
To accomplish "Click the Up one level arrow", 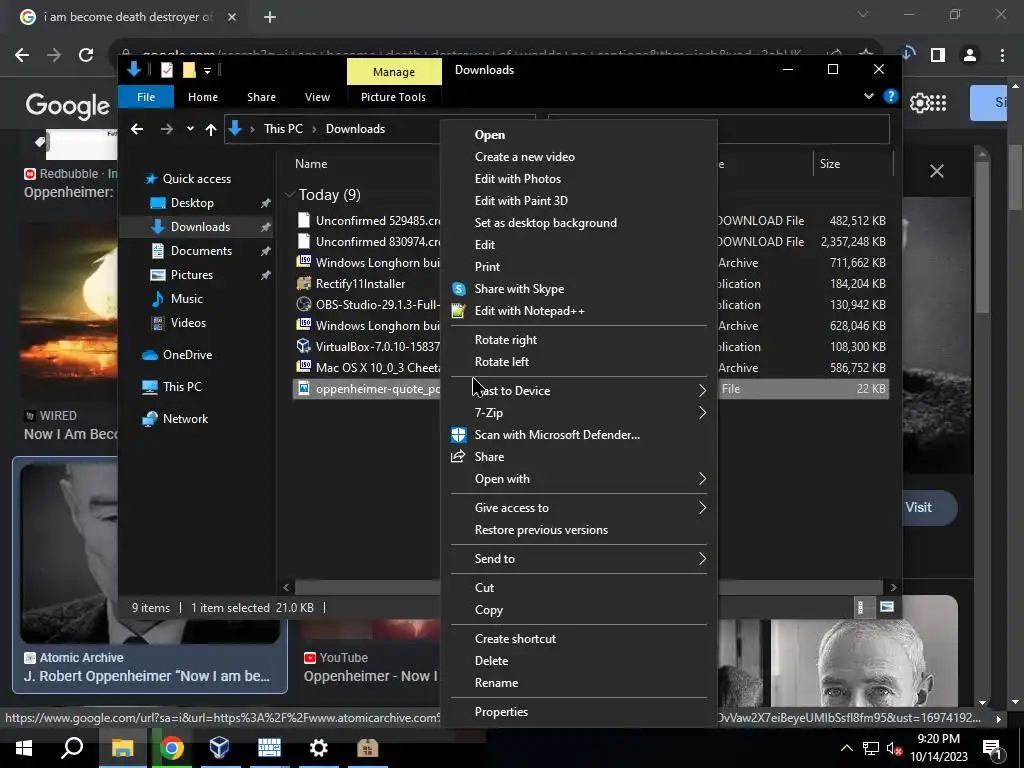I will [x=210, y=129].
